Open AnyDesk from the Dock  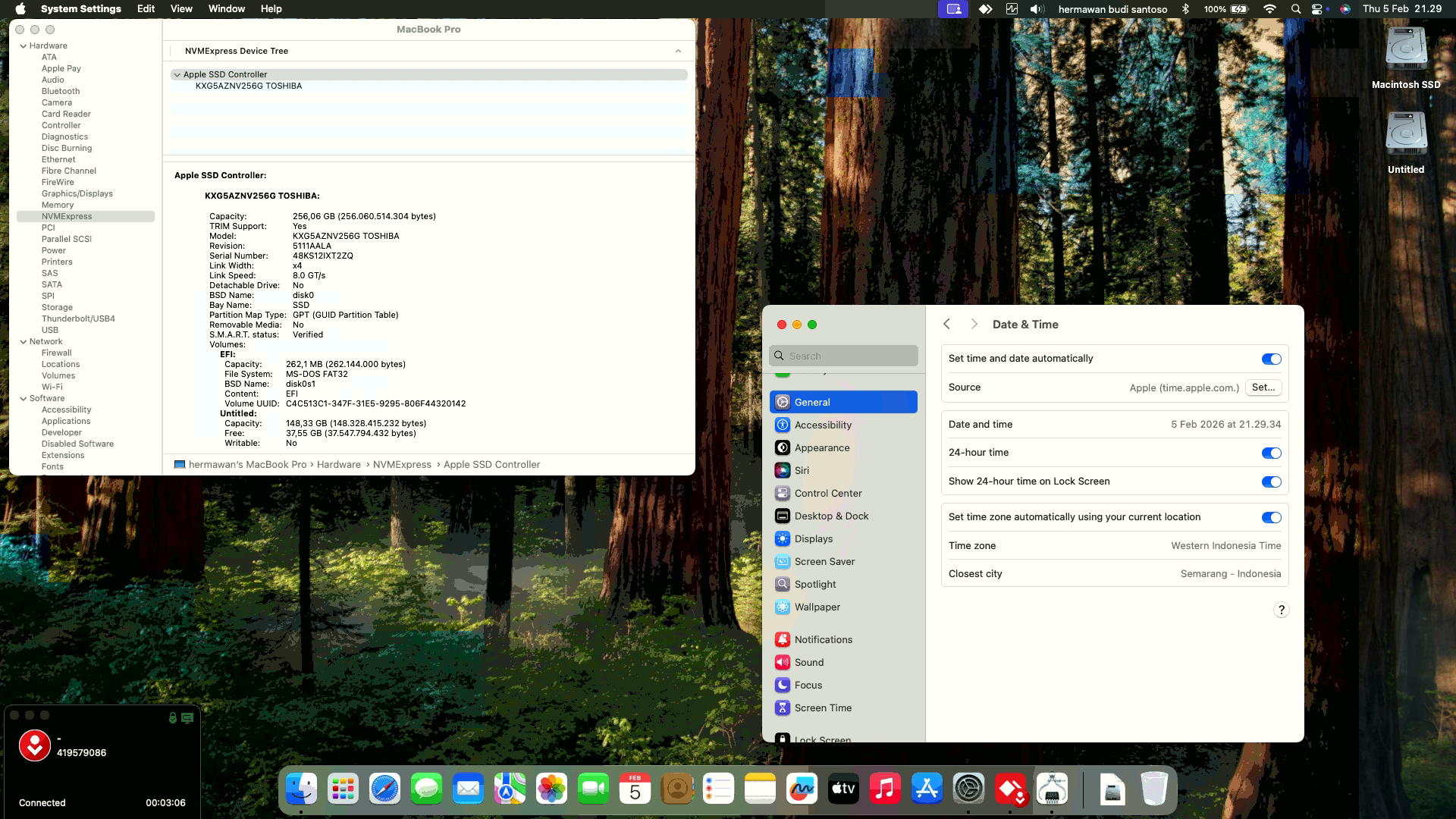[x=1010, y=789]
